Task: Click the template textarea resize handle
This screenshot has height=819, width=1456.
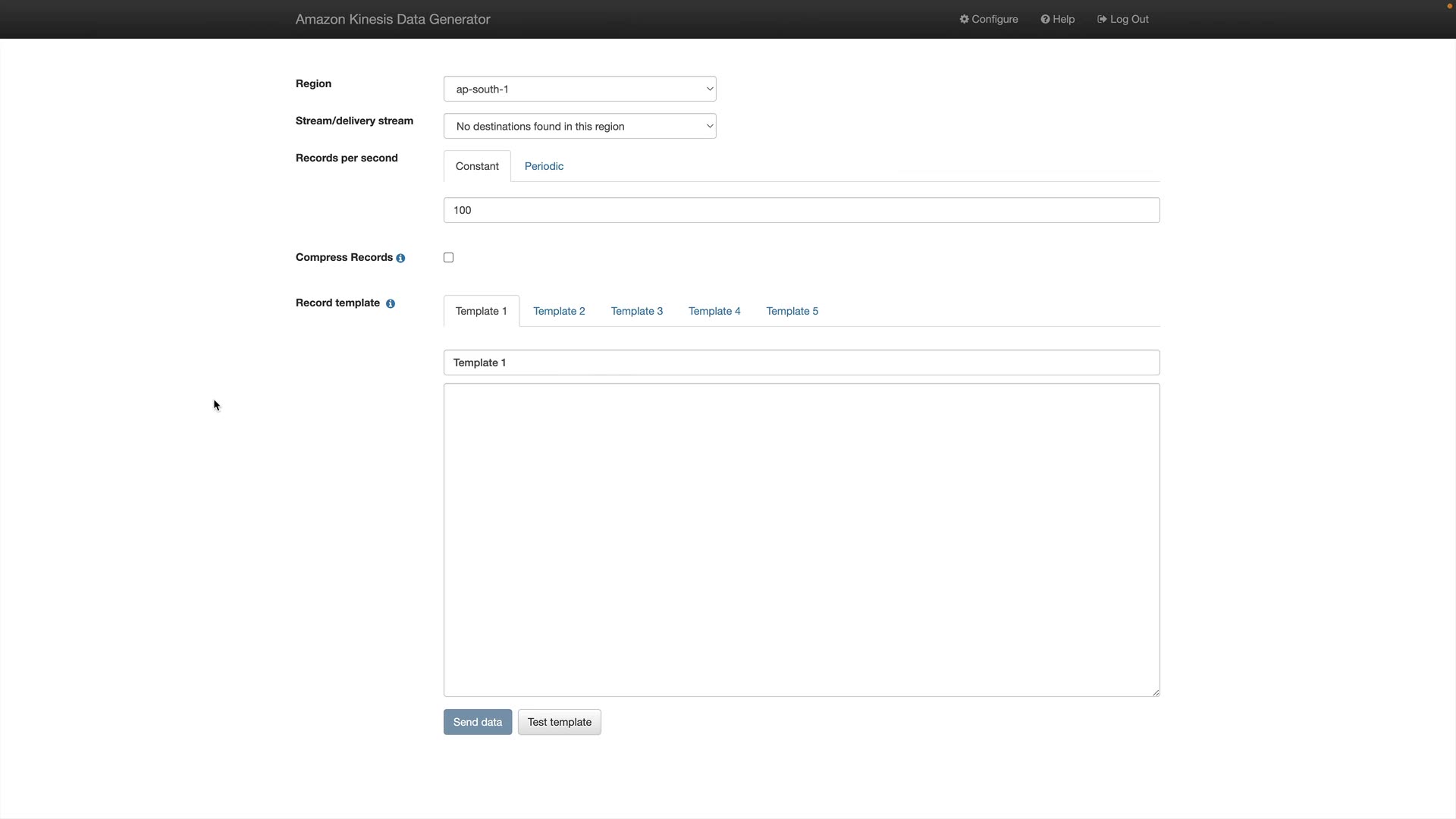Action: tap(1156, 692)
